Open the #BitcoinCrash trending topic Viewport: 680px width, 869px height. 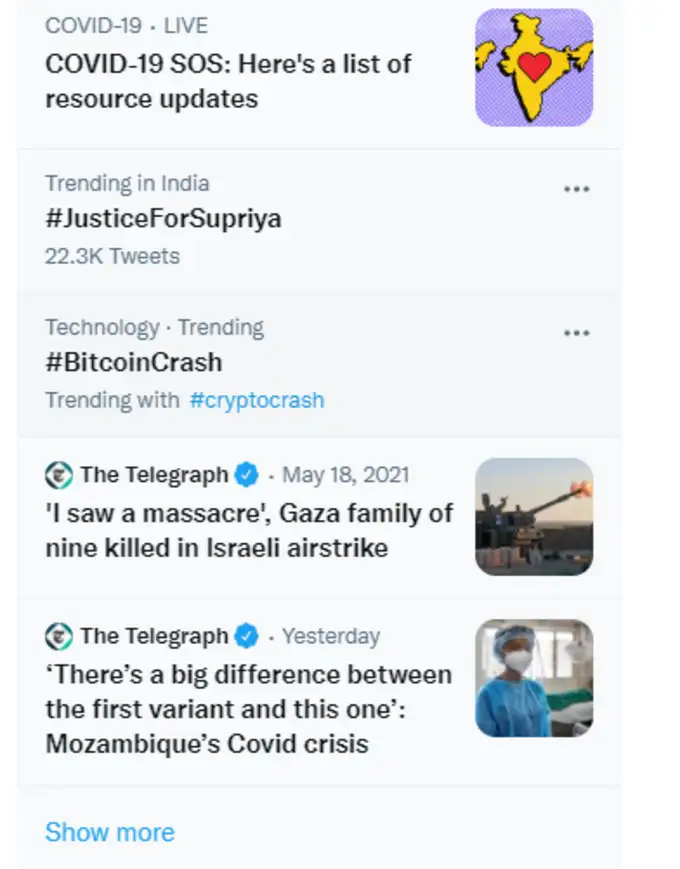tap(134, 362)
